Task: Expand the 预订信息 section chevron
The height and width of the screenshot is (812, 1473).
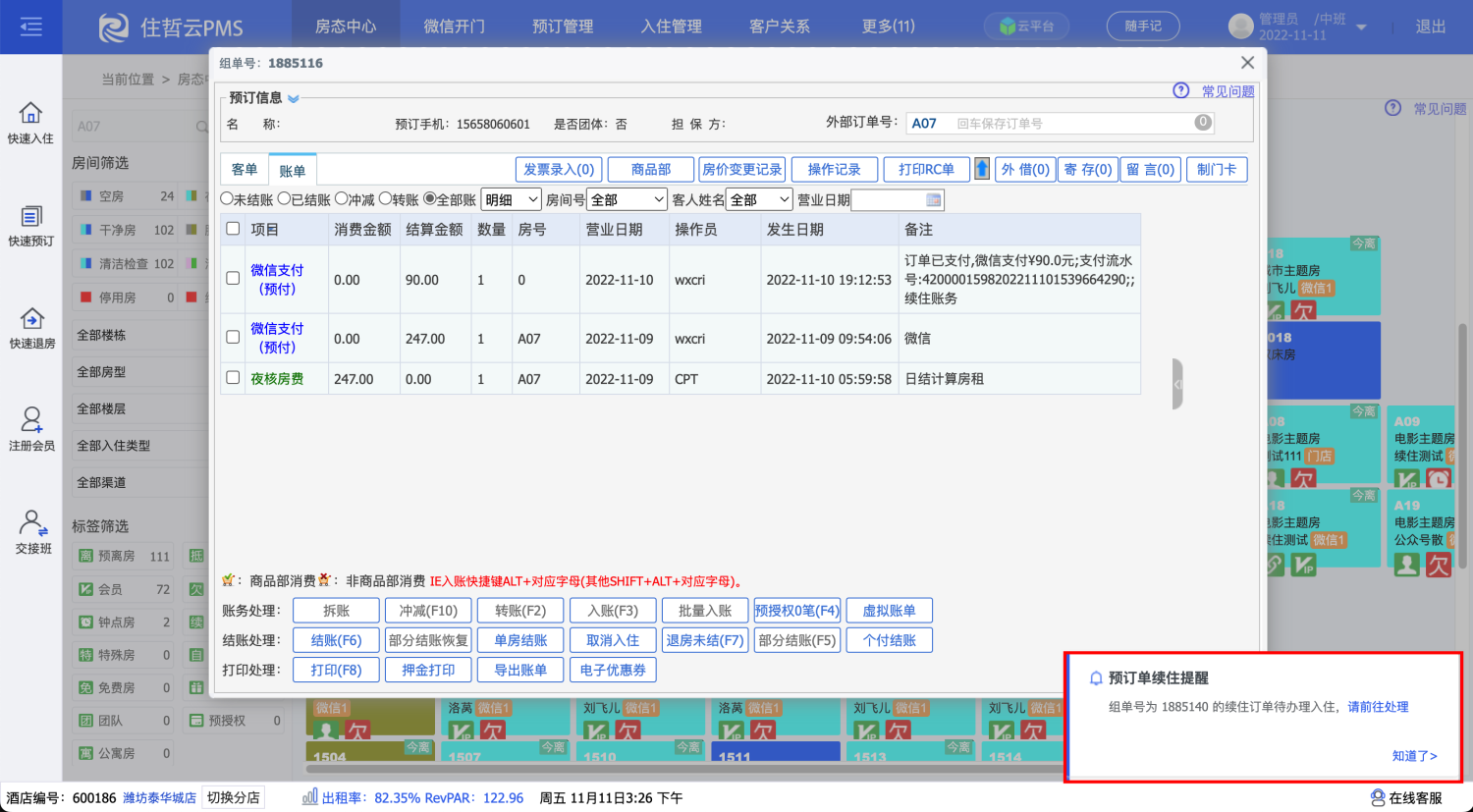Action: 294,98
